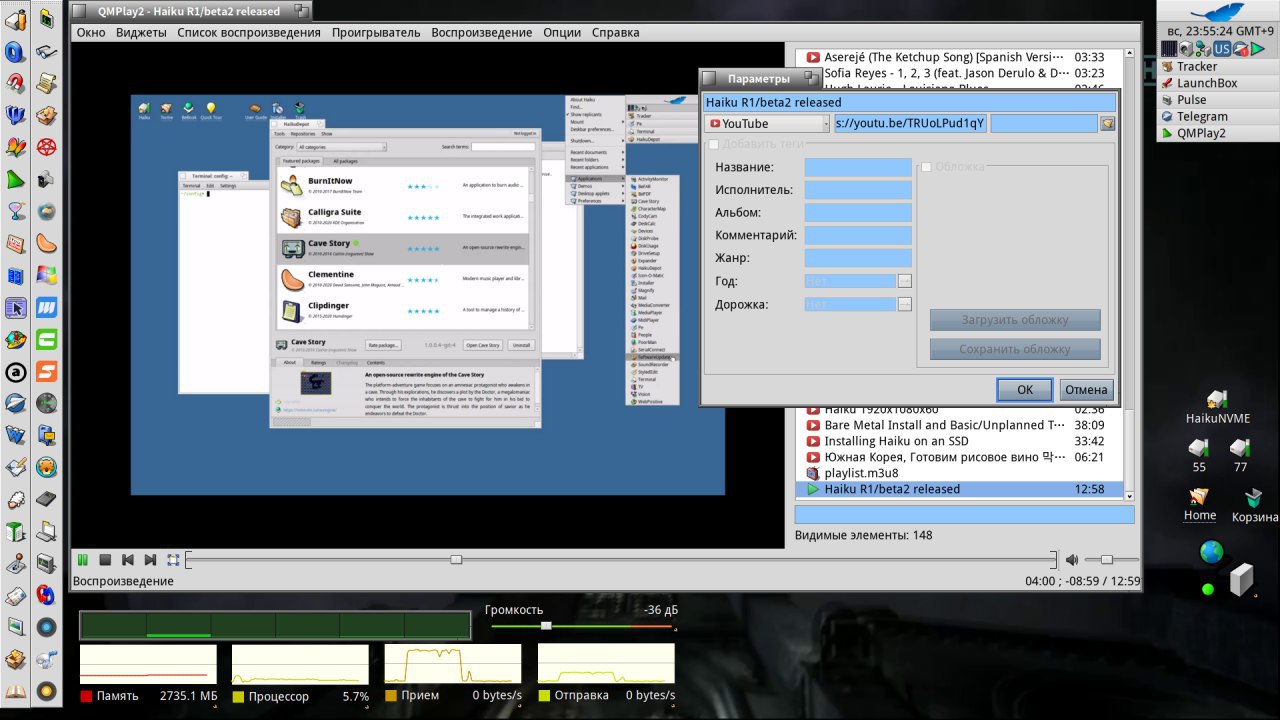Open the Воспроизведение menu
Screen dimensions: 1280x720
[x=482, y=32]
